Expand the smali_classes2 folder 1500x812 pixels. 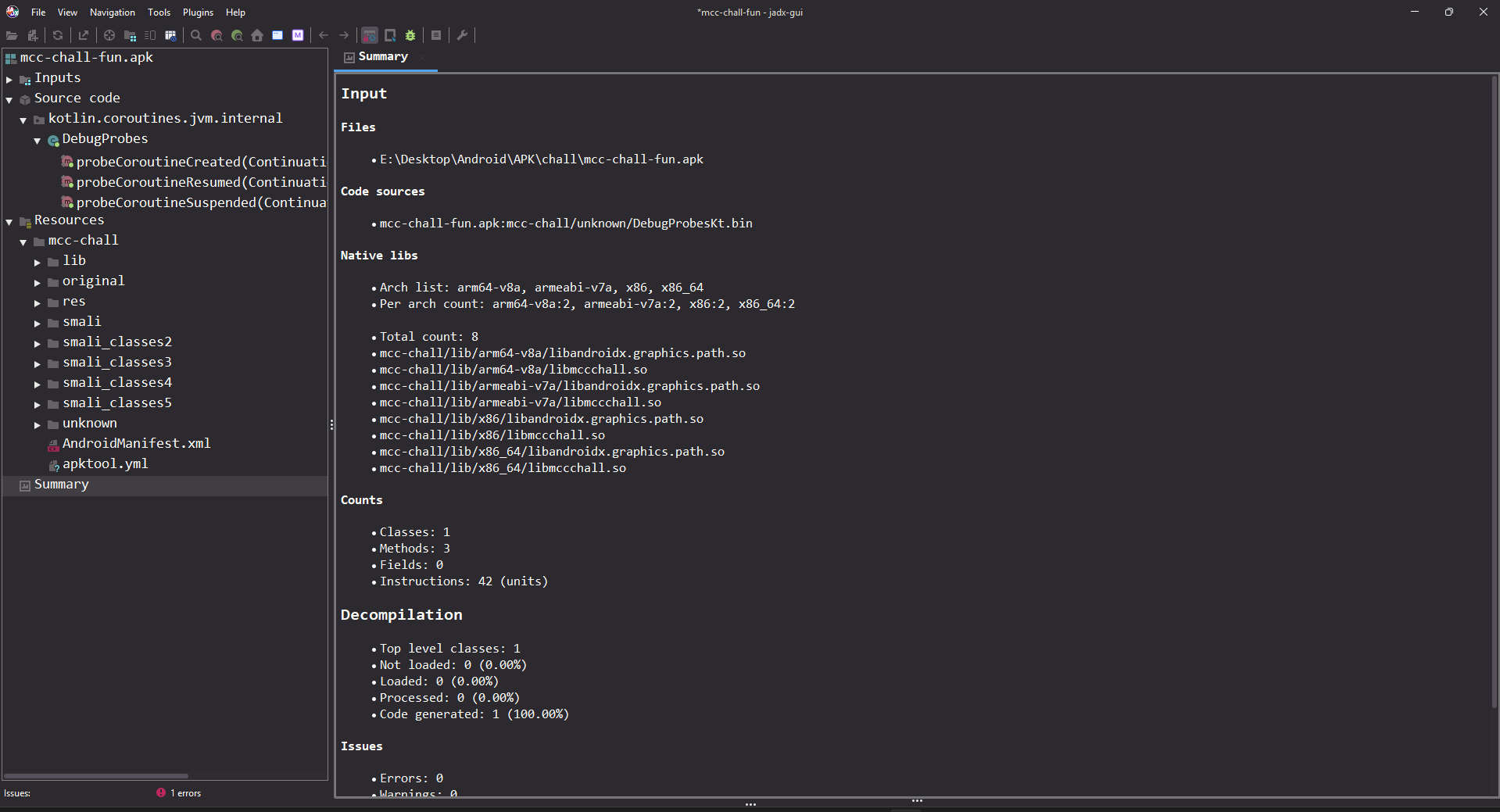point(38,343)
